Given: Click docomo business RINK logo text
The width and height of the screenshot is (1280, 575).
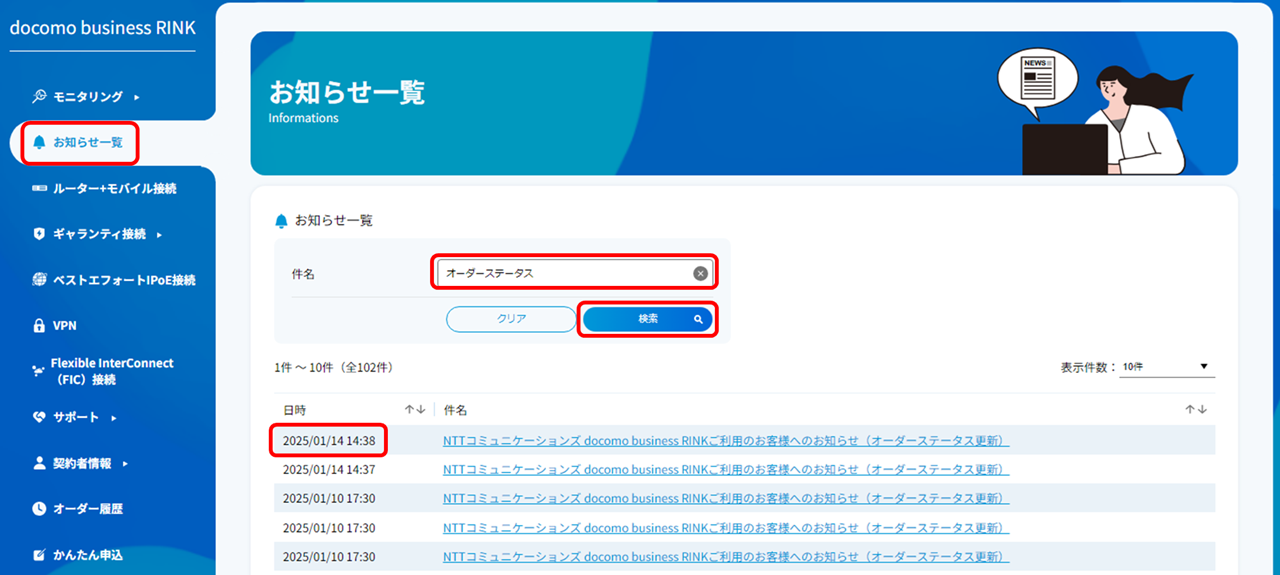Looking at the screenshot, I should (x=103, y=28).
